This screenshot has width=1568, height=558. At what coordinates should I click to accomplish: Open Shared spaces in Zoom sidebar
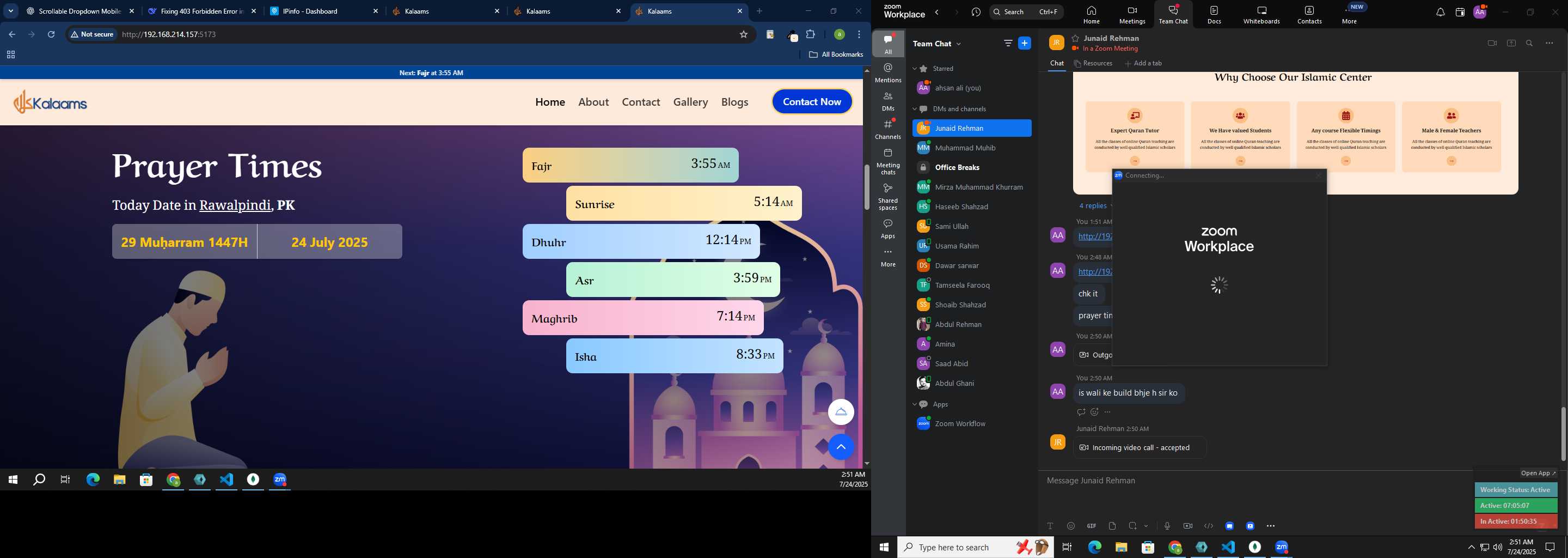(888, 196)
